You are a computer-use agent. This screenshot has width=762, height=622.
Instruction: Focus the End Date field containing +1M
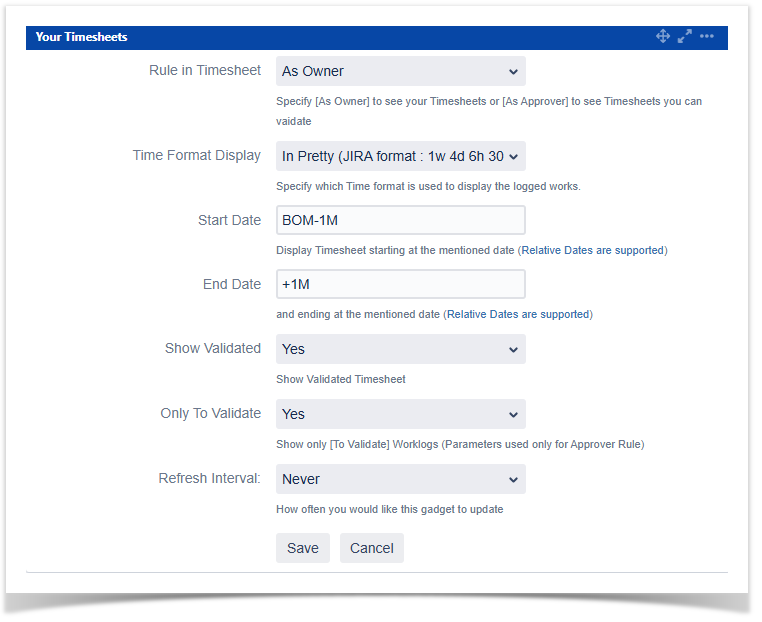[x=400, y=284]
